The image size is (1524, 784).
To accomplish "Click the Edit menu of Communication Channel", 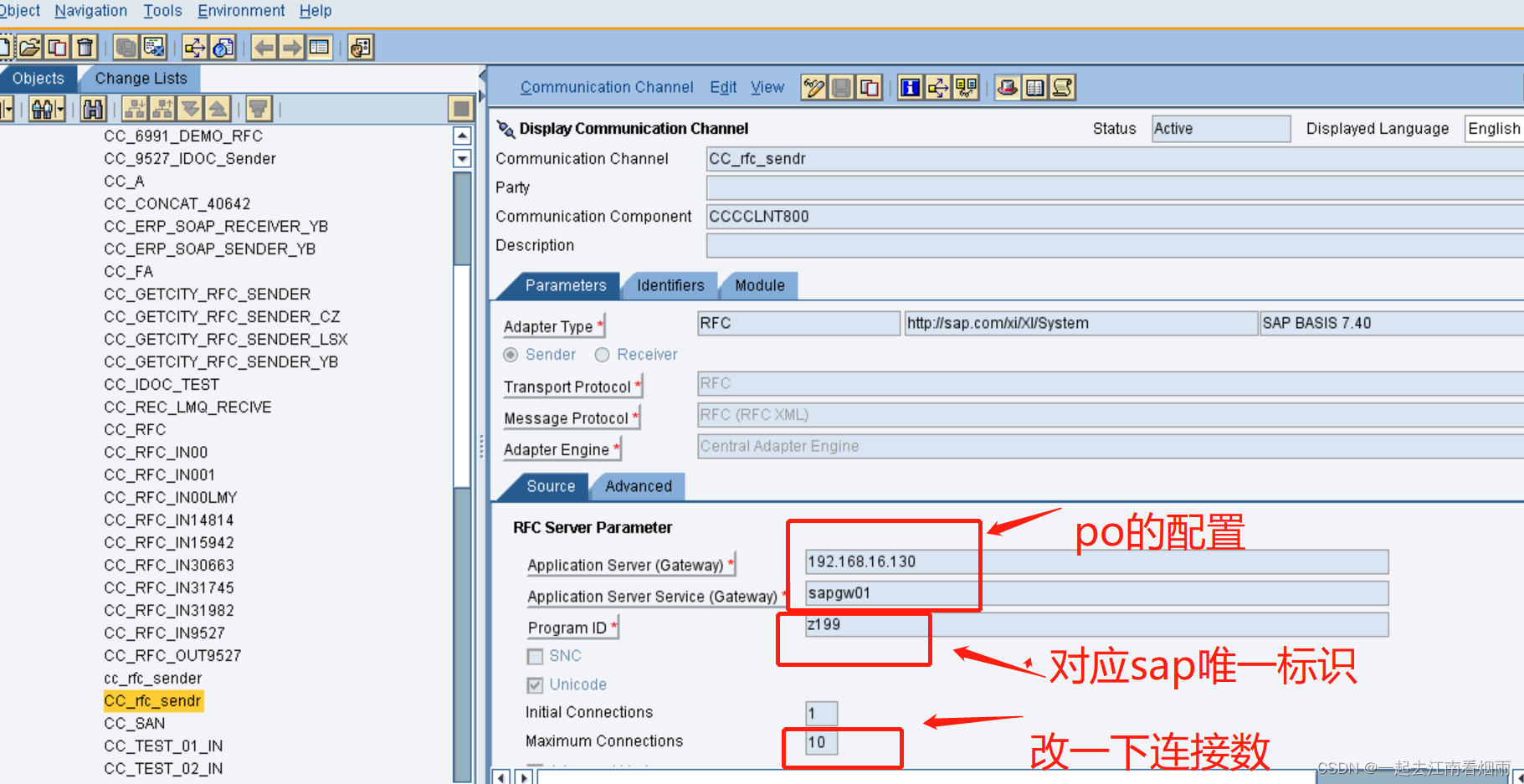I will pyautogui.click(x=722, y=87).
